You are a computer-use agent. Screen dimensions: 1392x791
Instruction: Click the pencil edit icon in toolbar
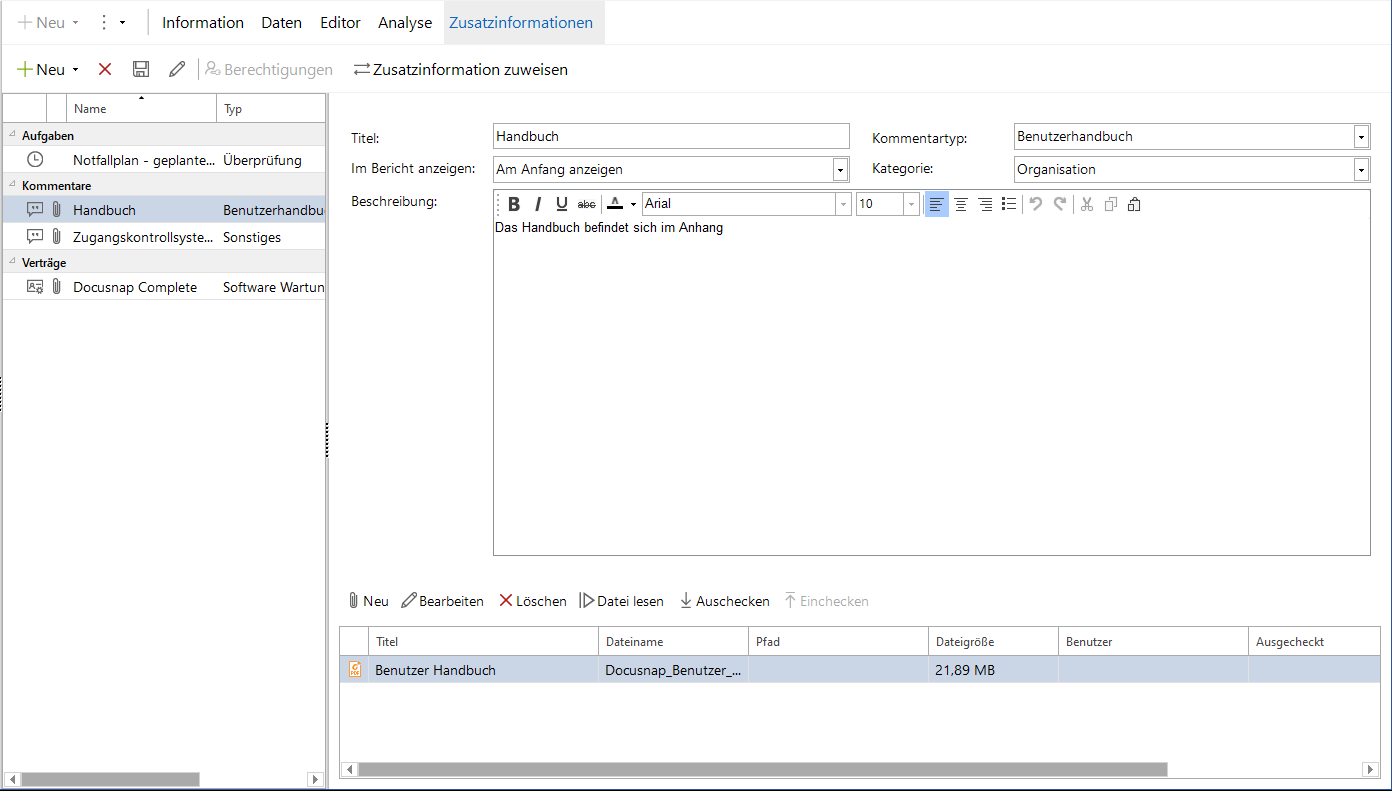click(177, 69)
